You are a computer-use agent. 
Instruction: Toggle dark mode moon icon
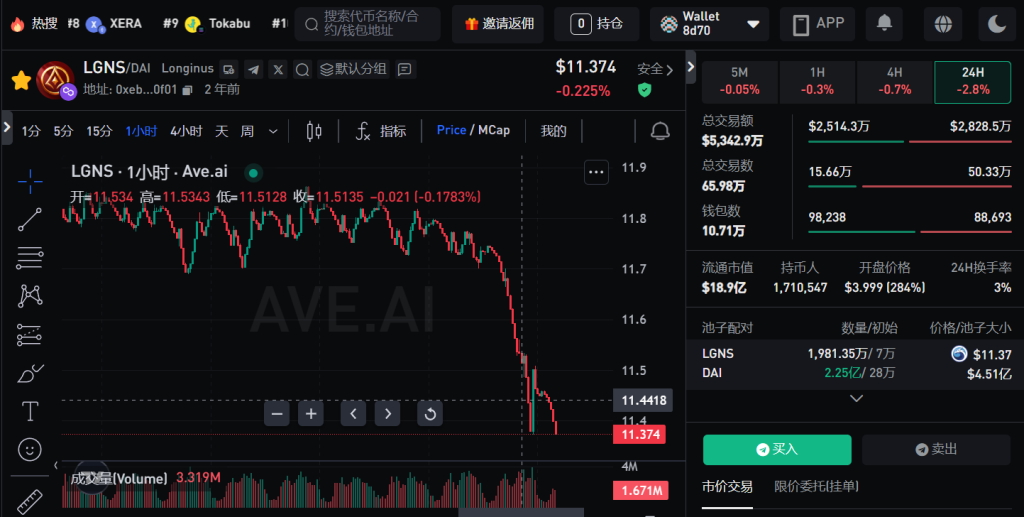[997, 23]
